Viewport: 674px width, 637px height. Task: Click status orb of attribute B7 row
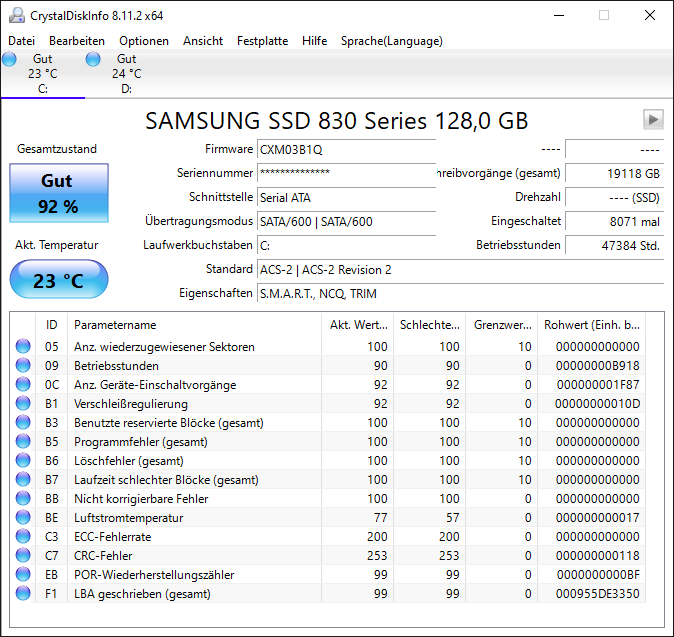[x=23, y=479]
